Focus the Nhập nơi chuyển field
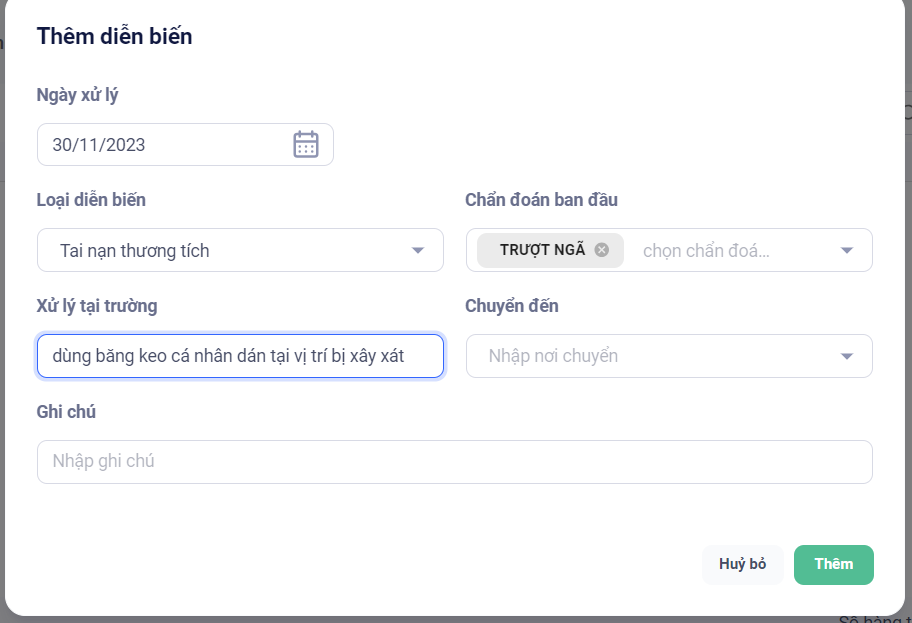912x623 pixels. point(650,356)
